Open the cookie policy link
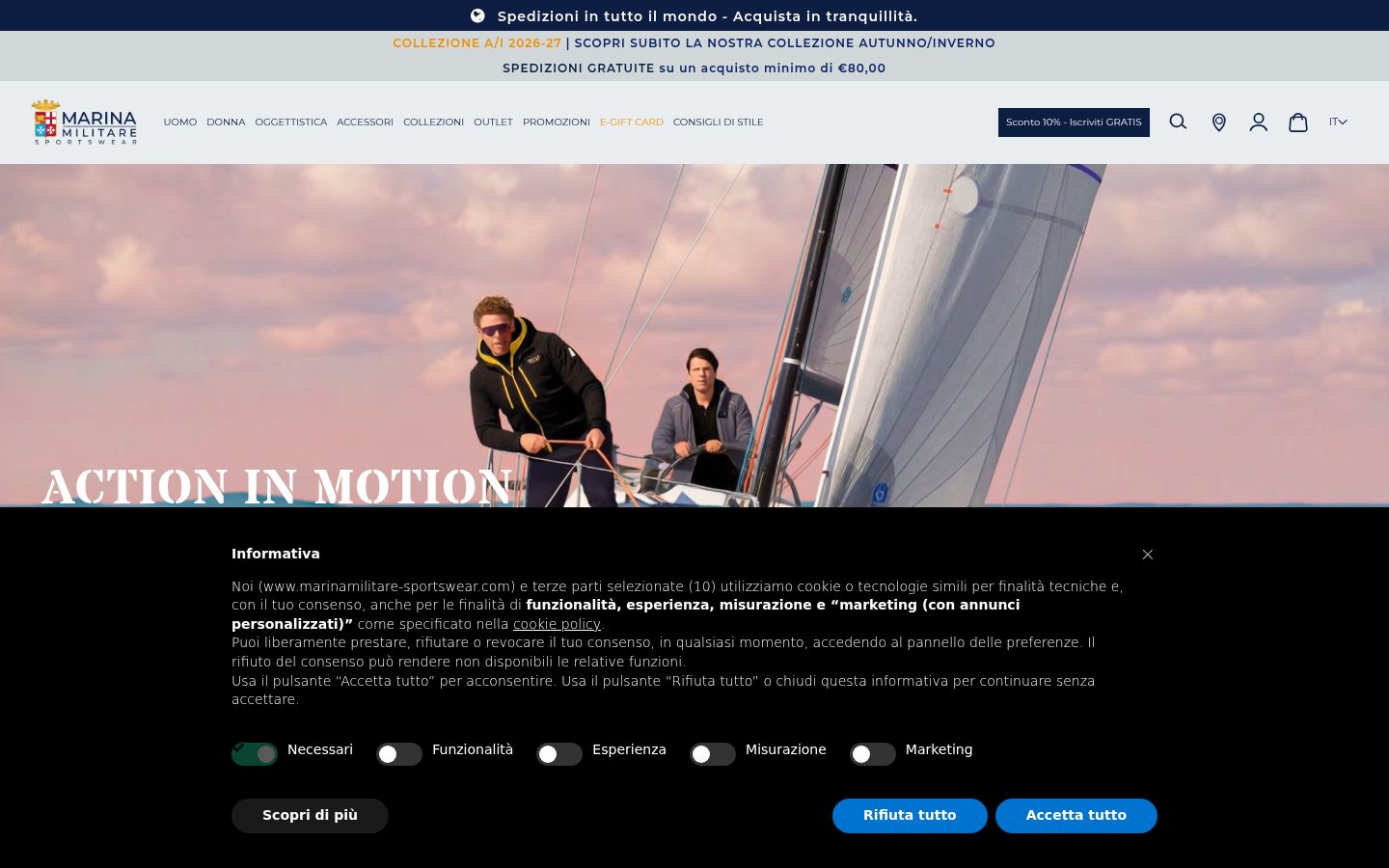This screenshot has height=868, width=1389. pyautogui.click(x=557, y=624)
